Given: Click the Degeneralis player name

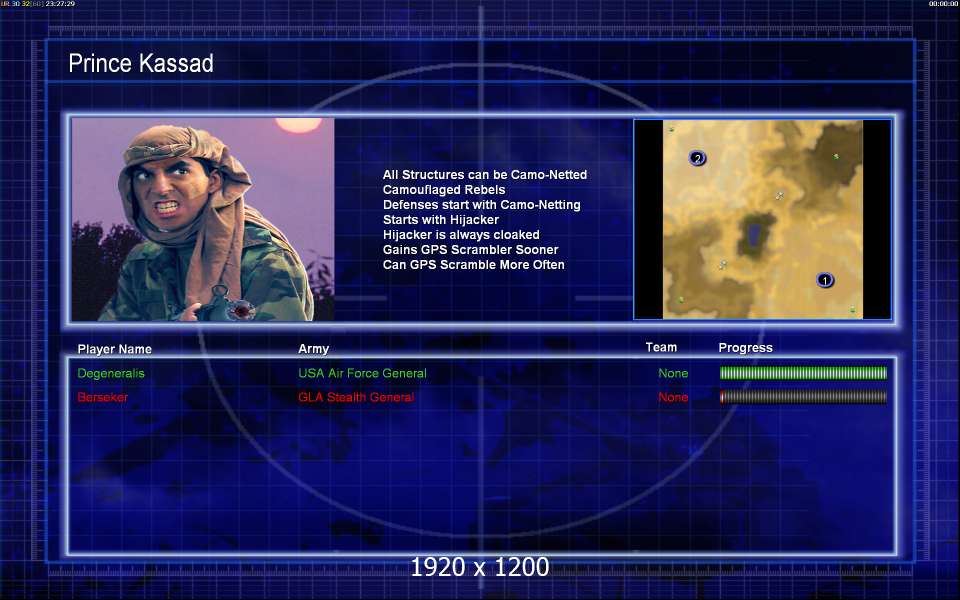Looking at the screenshot, I should pyautogui.click(x=111, y=373).
